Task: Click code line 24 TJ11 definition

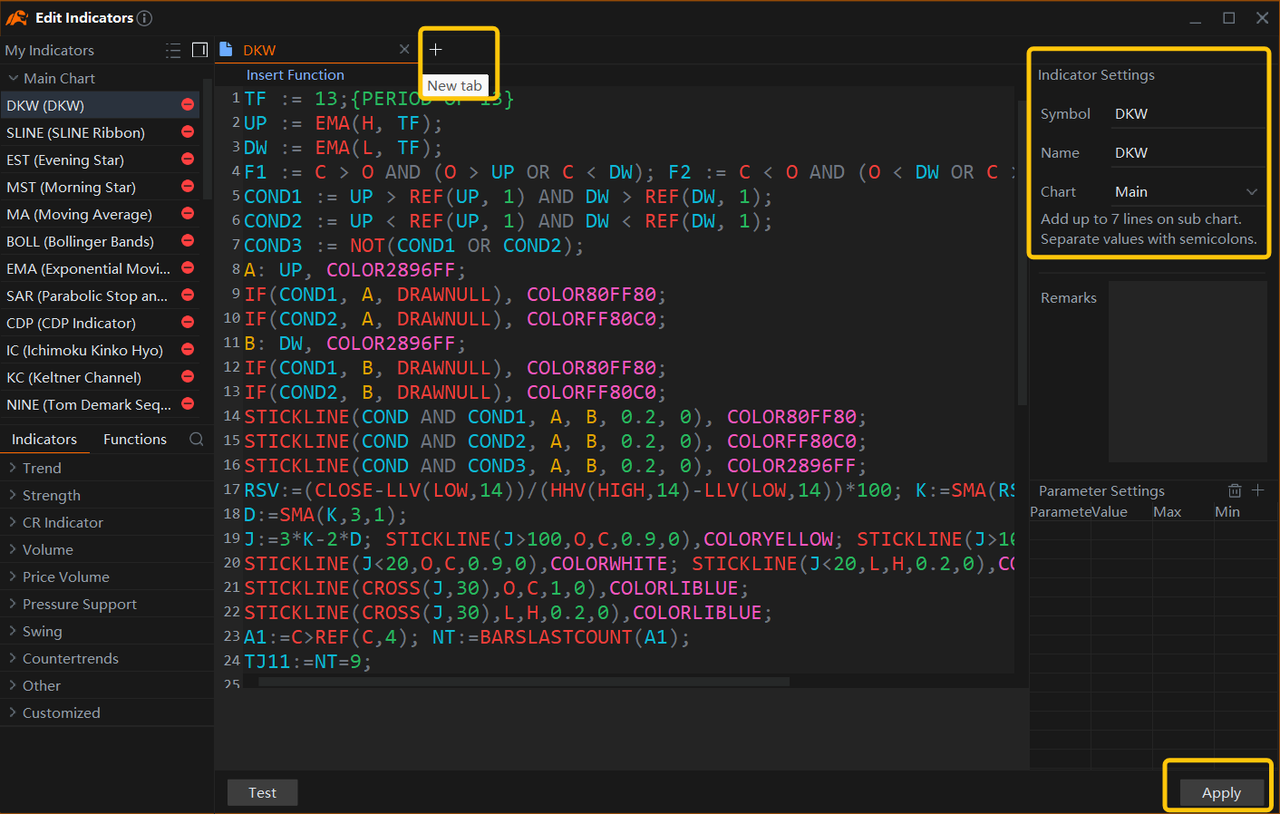Action: click(307, 661)
